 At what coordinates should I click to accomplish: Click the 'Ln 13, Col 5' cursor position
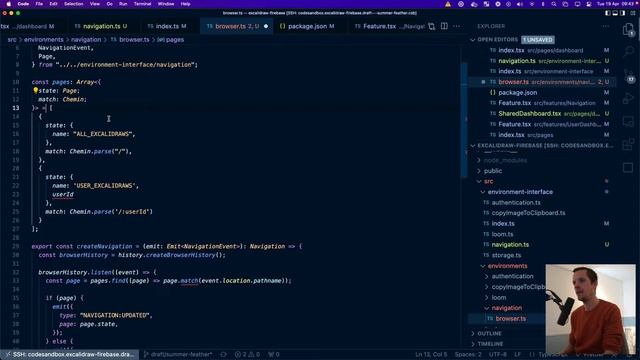click(x=431, y=354)
